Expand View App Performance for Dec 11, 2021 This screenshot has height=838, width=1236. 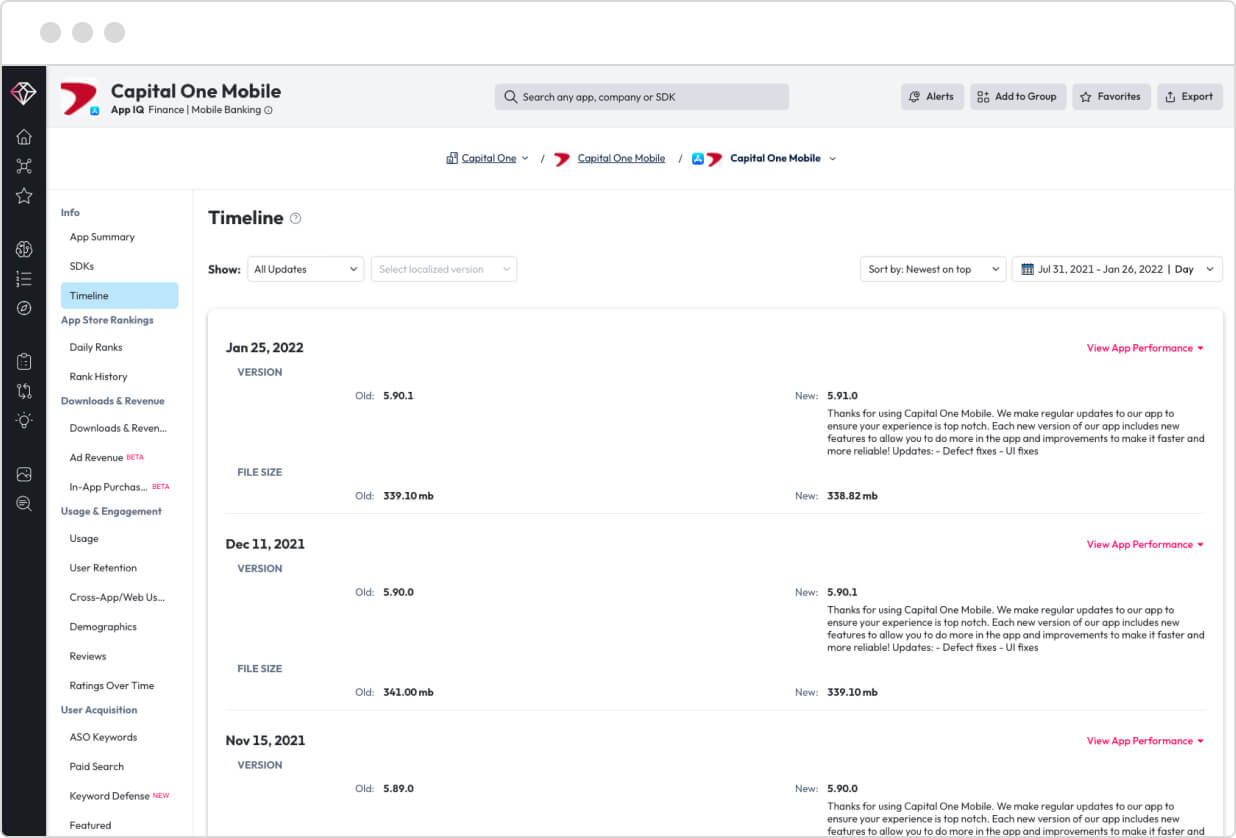1145,545
